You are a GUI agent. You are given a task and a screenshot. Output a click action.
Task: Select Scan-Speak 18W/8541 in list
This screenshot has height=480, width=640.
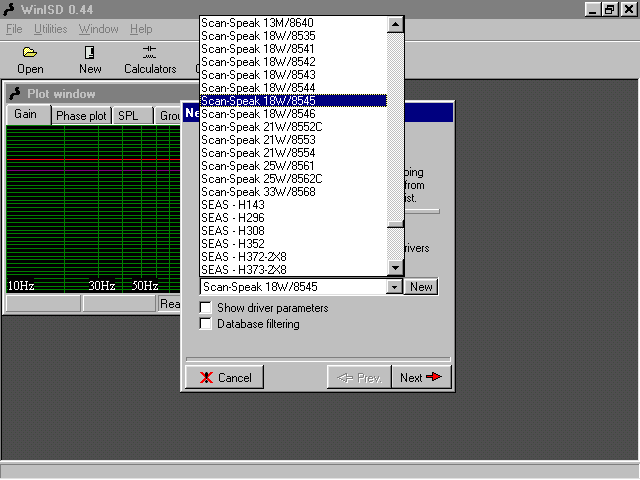(x=293, y=49)
